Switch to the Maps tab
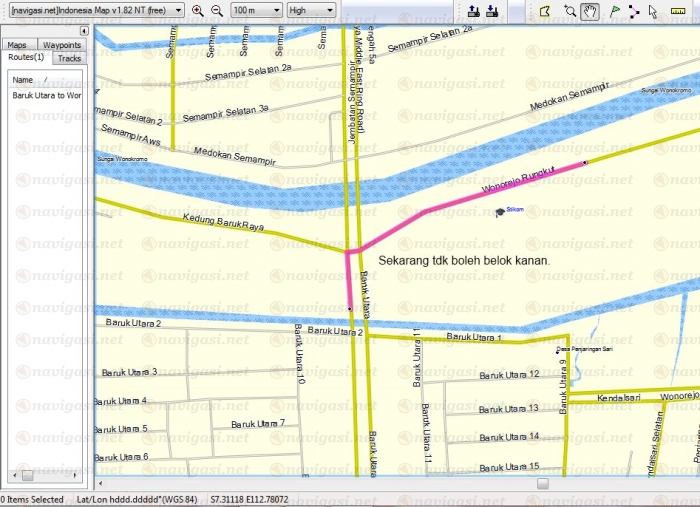 tap(16, 45)
